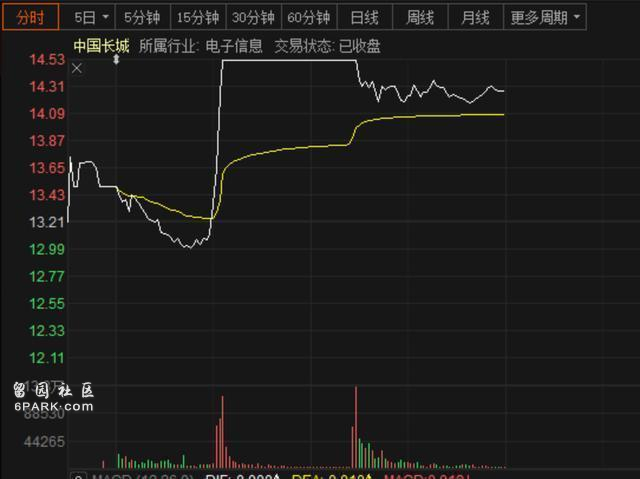Expand the 更多周期 dropdown
Image resolution: width=640 pixels, height=479 pixels.
[545, 17]
